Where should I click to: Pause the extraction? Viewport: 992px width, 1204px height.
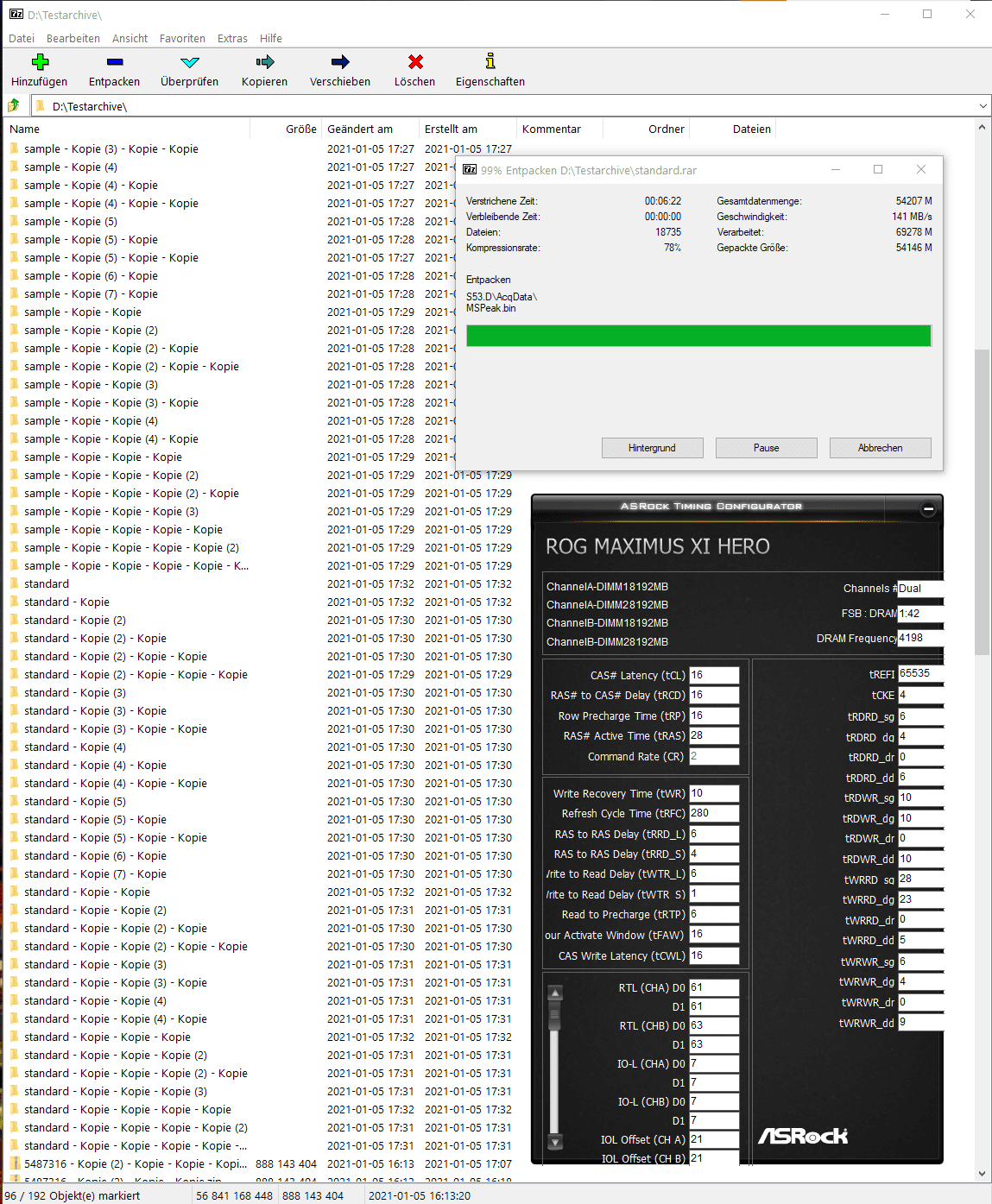766,448
